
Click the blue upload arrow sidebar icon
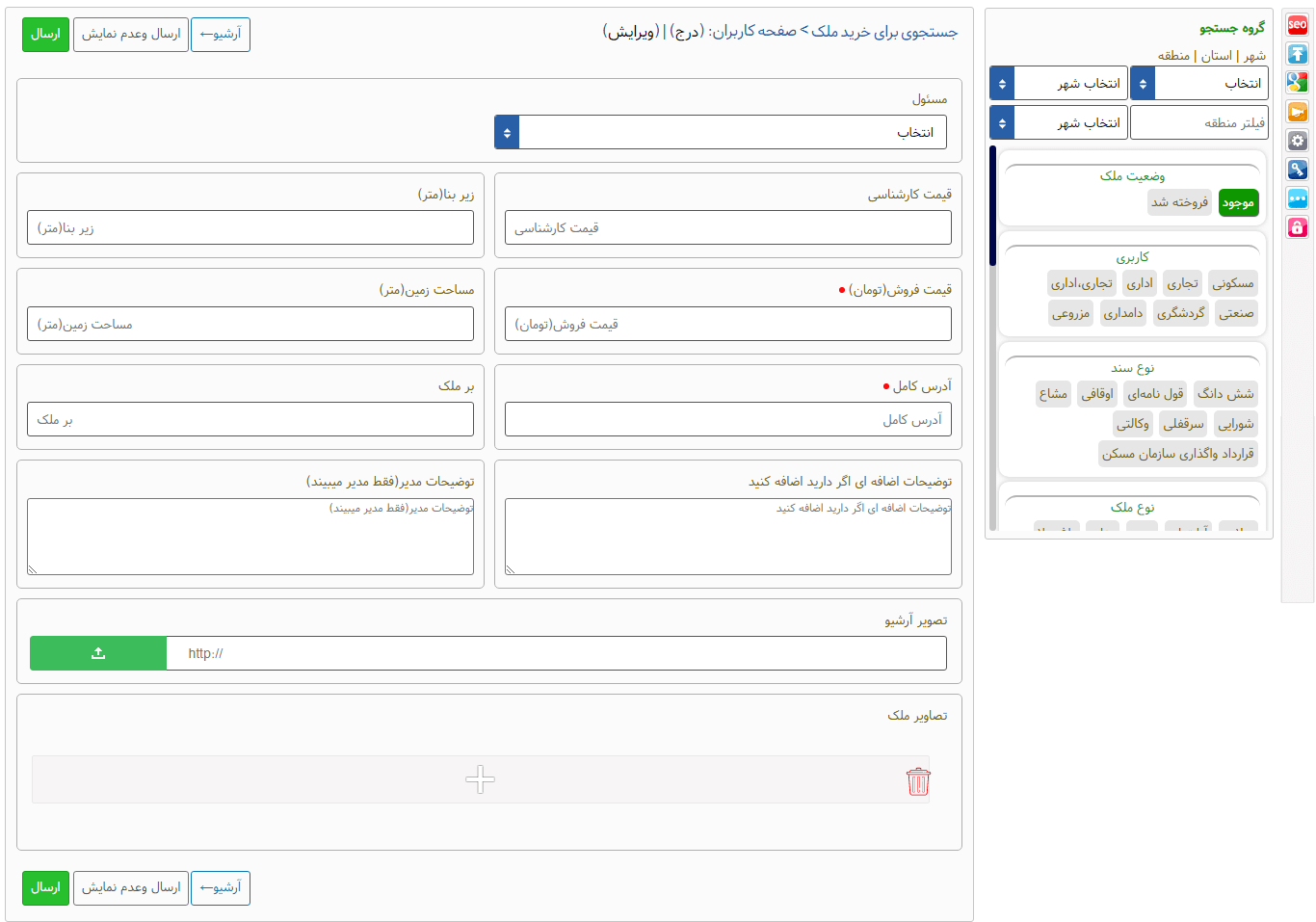[1298, 54]
